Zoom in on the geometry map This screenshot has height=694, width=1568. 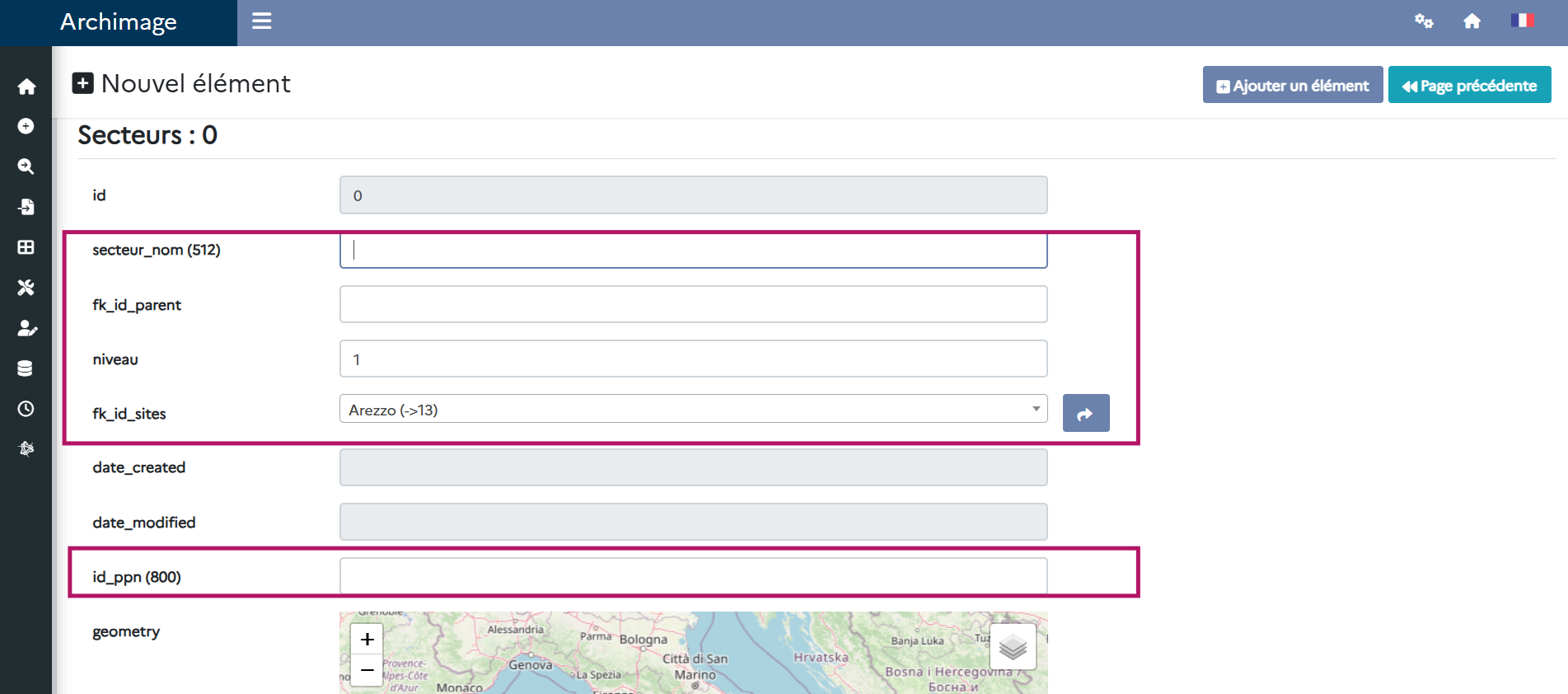(x=367, y=639)
